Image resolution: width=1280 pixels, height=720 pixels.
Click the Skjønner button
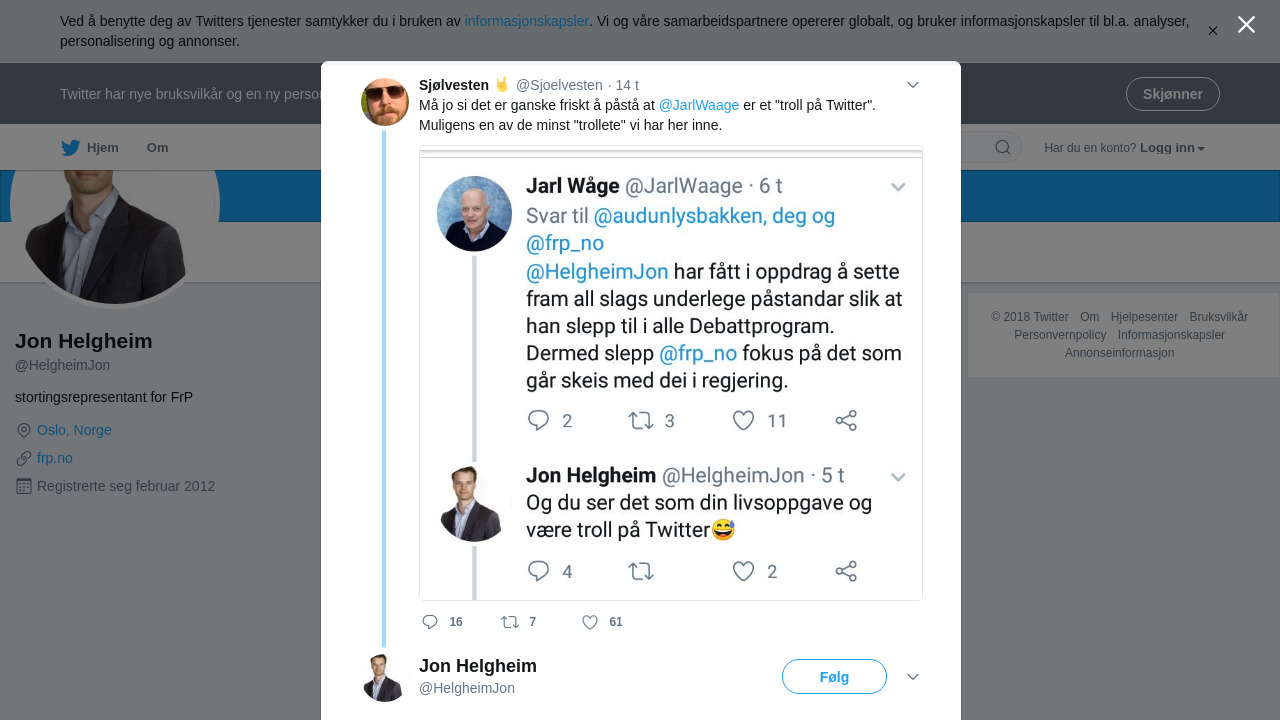1172,94
